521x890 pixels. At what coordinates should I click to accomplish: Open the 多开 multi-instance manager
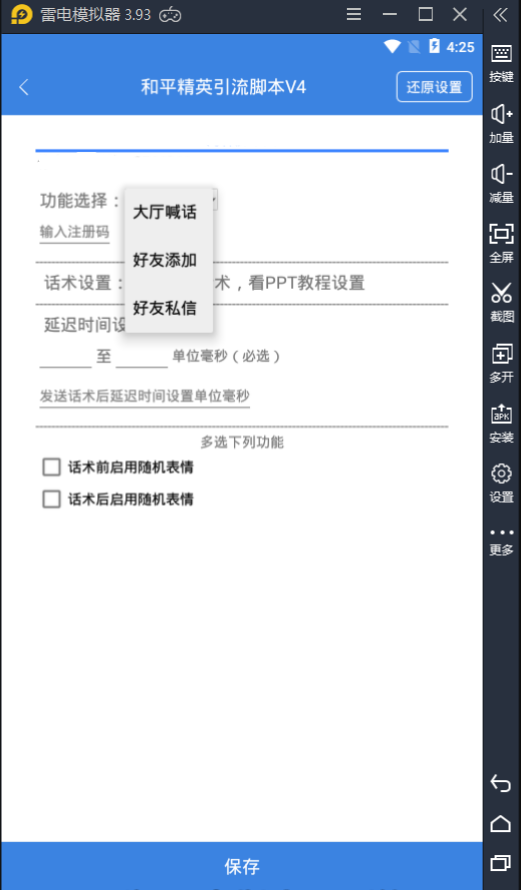tap(501, 363)
